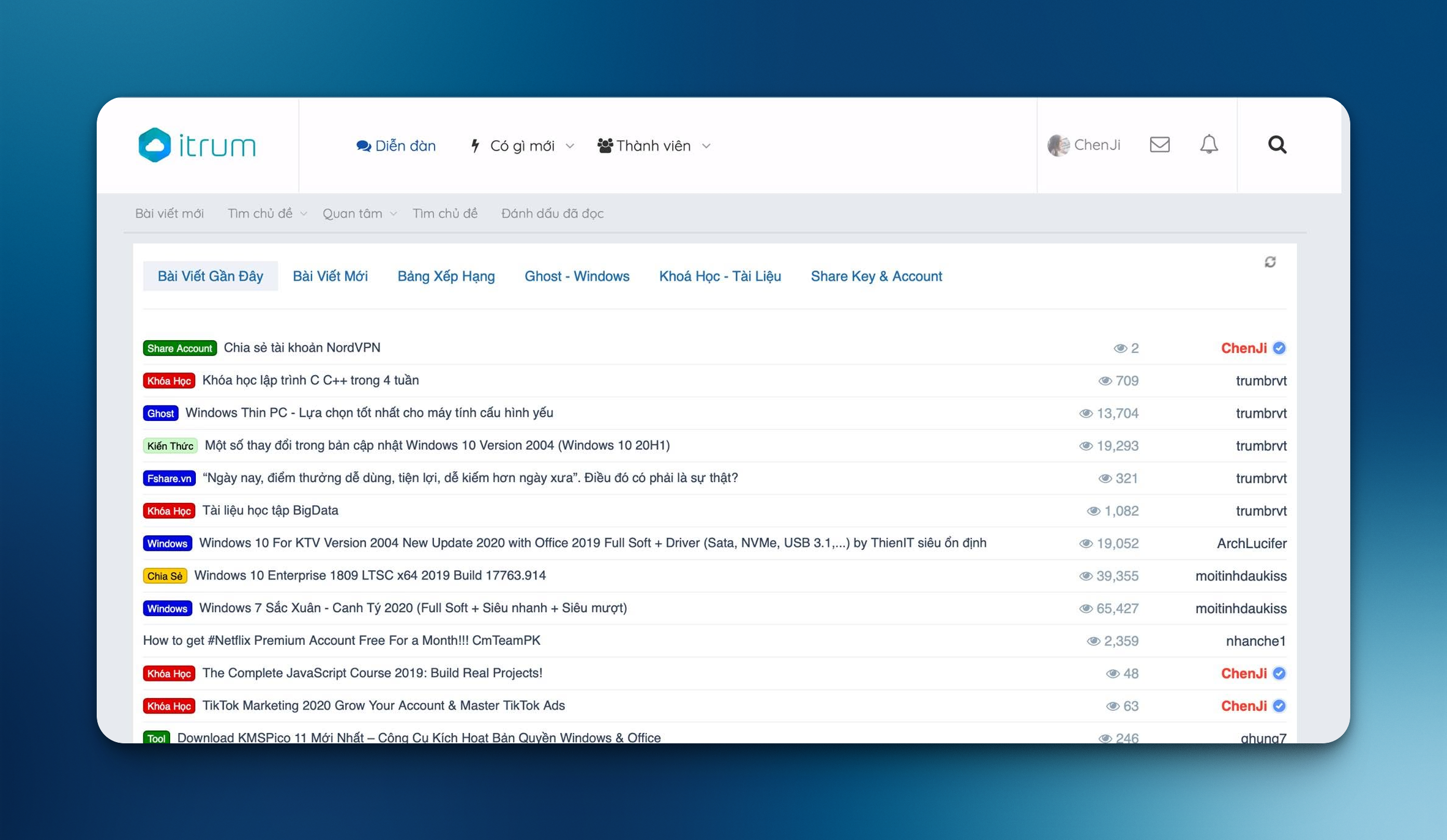
Task: Click verified badge on NordVPN row
Action: tap(1279, 348)
